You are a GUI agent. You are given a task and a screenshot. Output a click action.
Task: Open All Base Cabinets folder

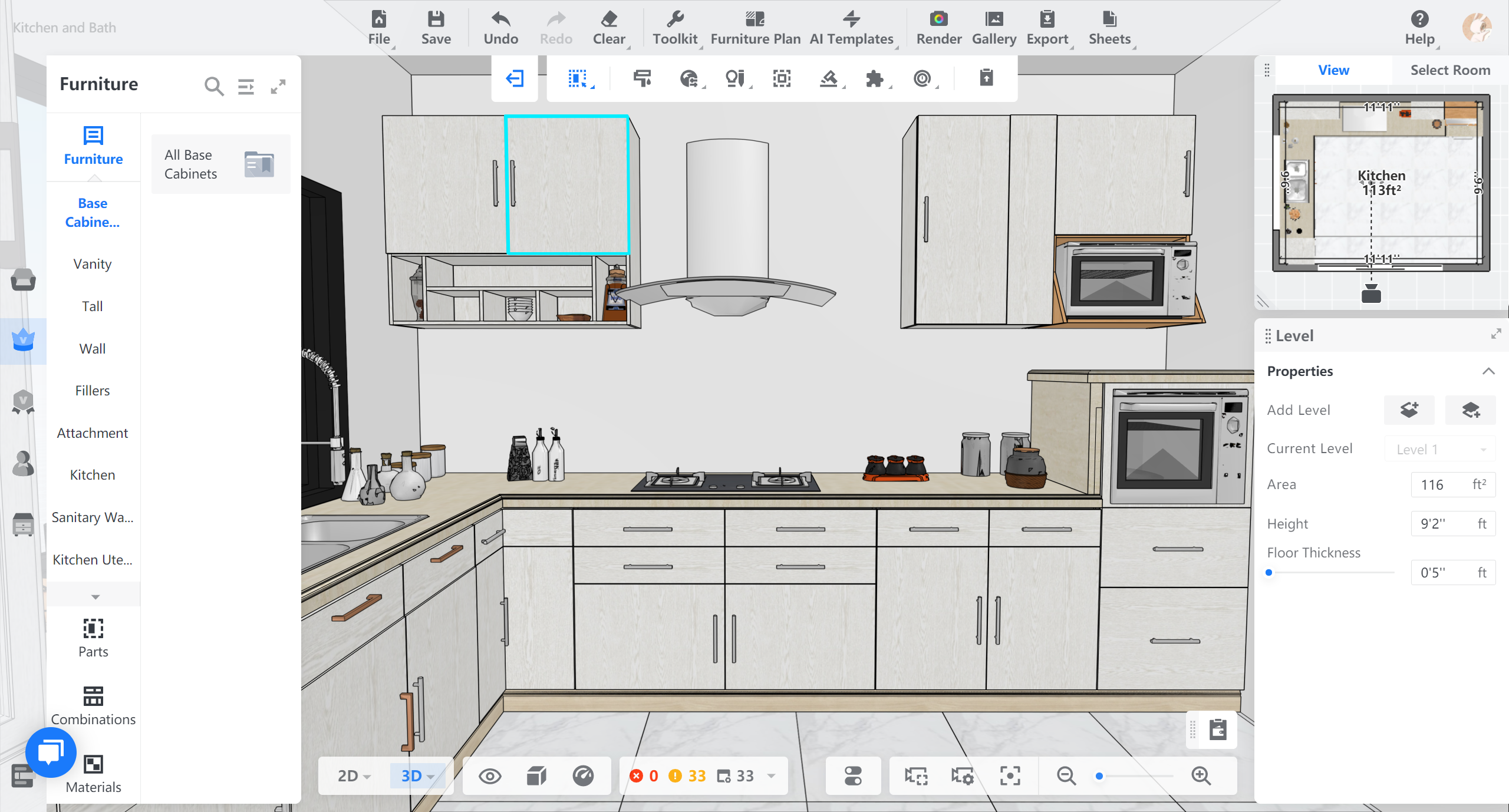pos(220,164)
